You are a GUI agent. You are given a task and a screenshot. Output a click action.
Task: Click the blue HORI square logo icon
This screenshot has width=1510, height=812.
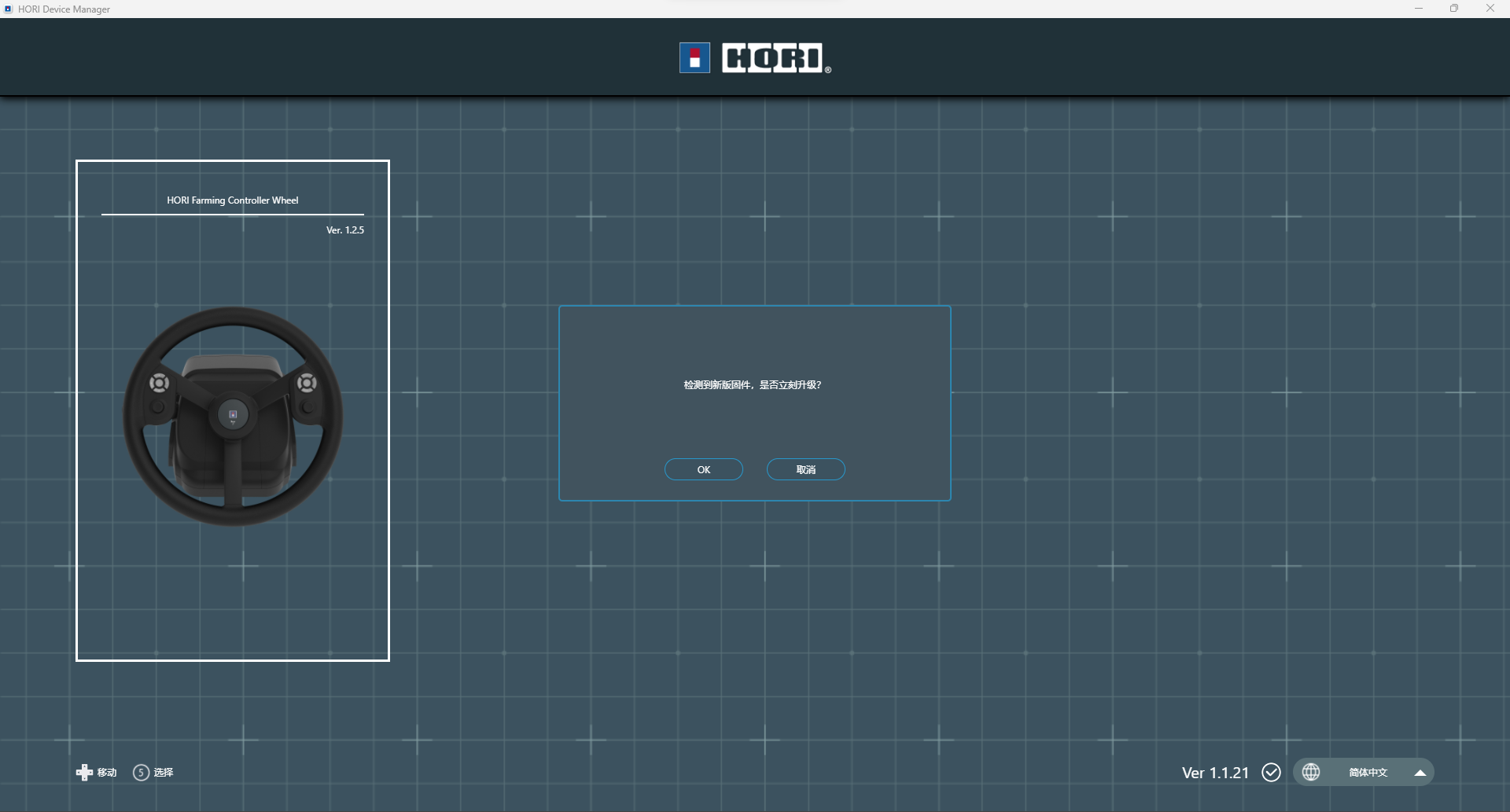(694, 58)
